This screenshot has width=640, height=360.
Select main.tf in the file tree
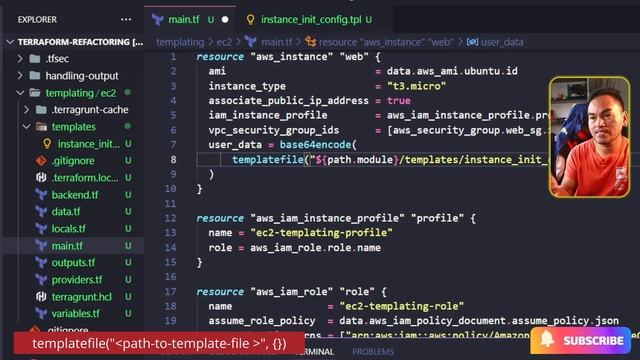pyautogui.click(x=67, y=246)
